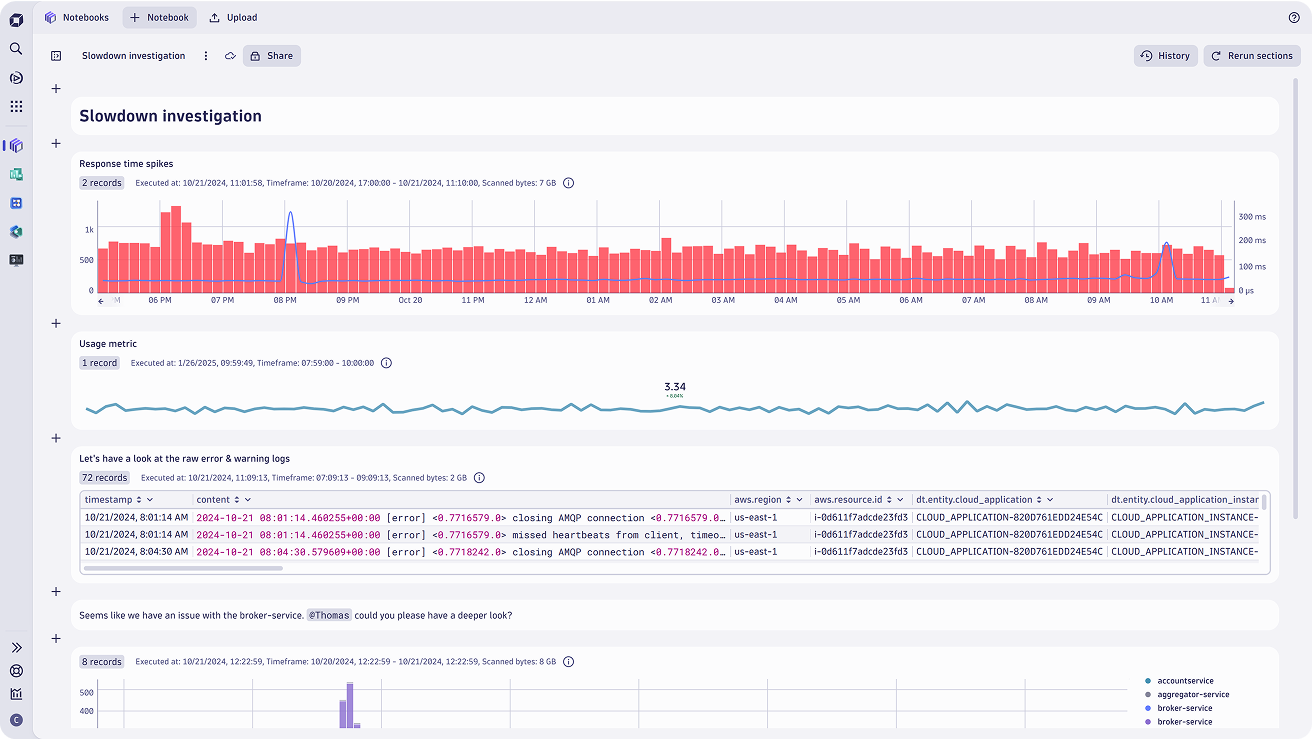Expand the aws.region column menu
1312x739 pixels.
pos(799,499)
